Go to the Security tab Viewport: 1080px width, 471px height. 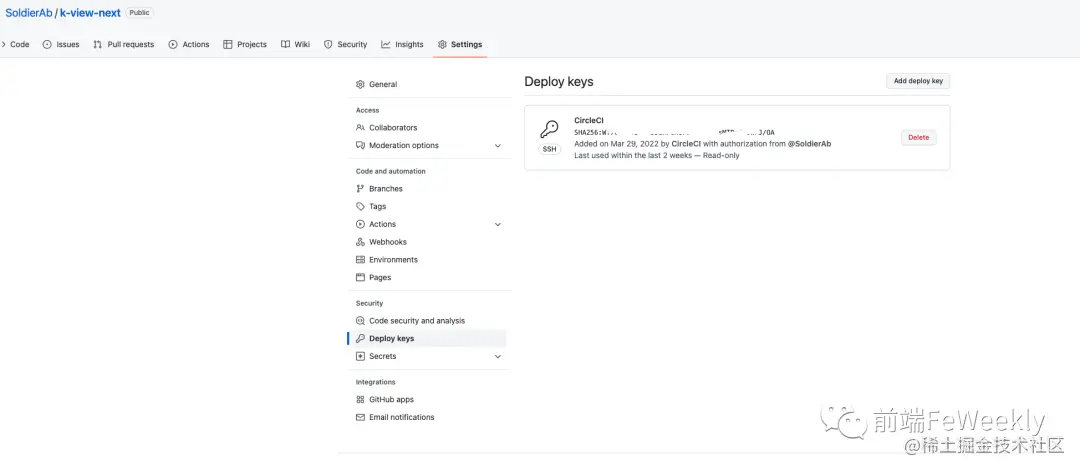(345, 44)
